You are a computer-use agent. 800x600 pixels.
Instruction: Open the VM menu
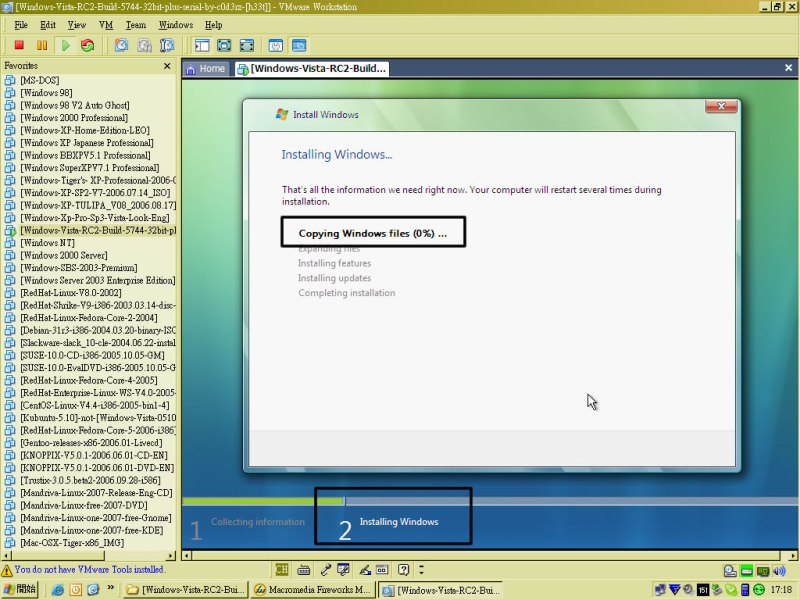coord(106,25)
